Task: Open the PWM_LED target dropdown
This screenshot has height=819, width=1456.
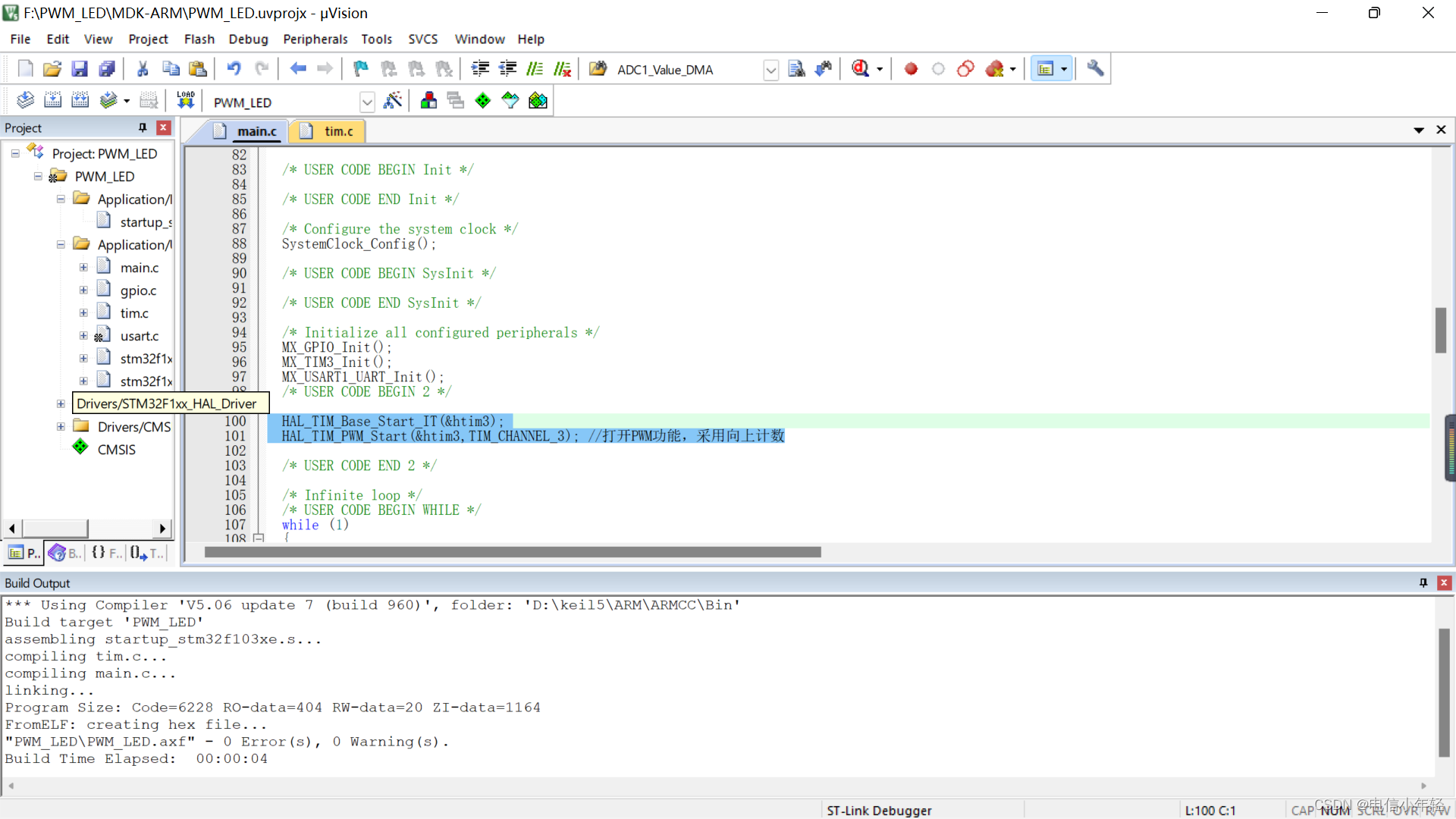Action: click(367, 102)
